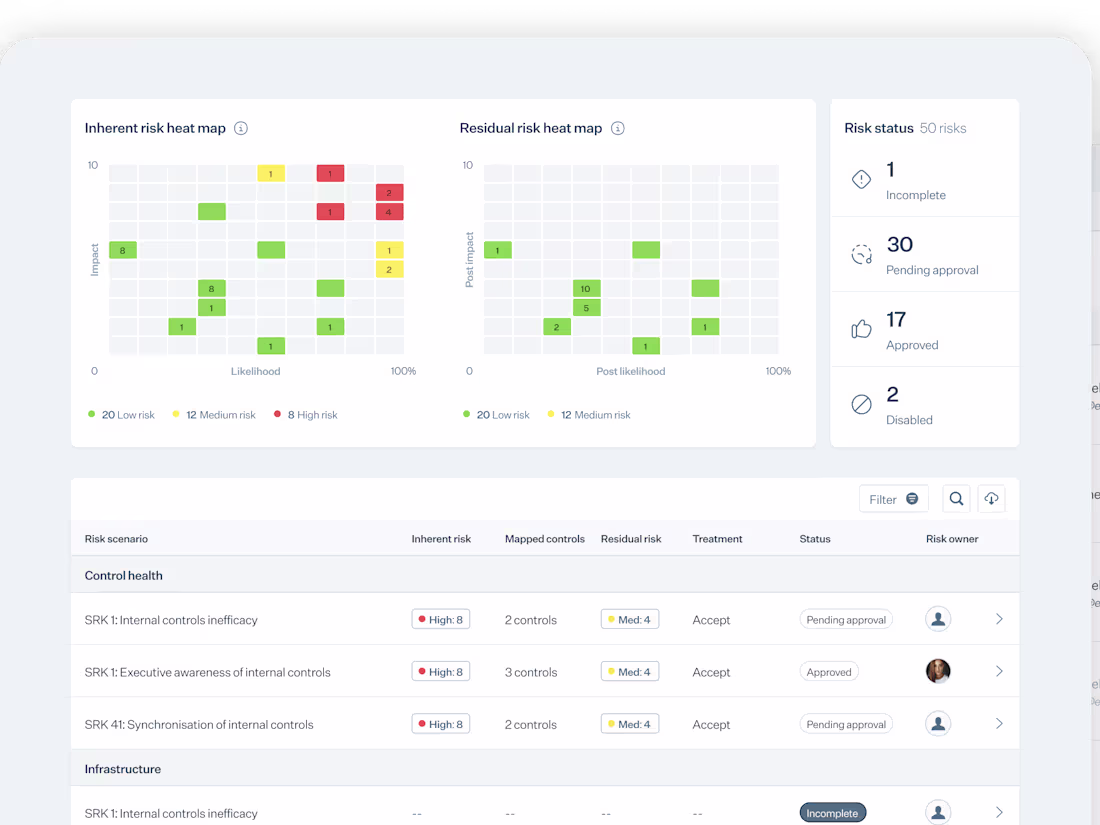Screen dimensions: 1100x825
Task: Open the Filter dropdown above the table
Action: [893, 498]
